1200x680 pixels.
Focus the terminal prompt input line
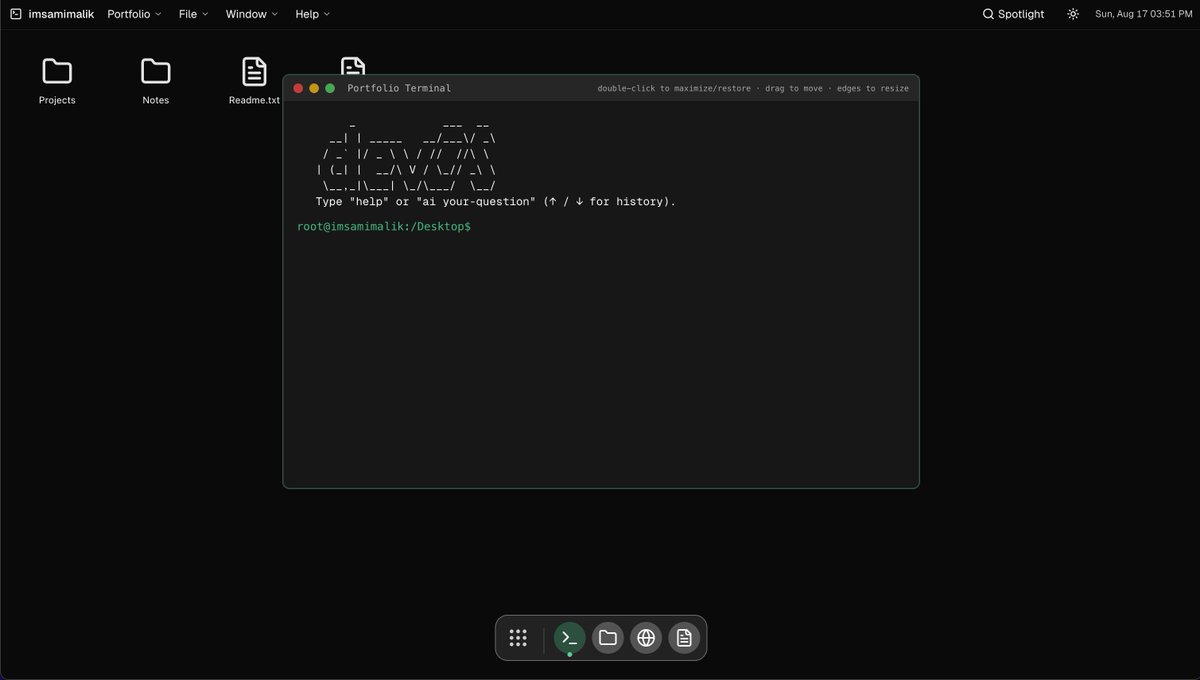coord(601,227)
